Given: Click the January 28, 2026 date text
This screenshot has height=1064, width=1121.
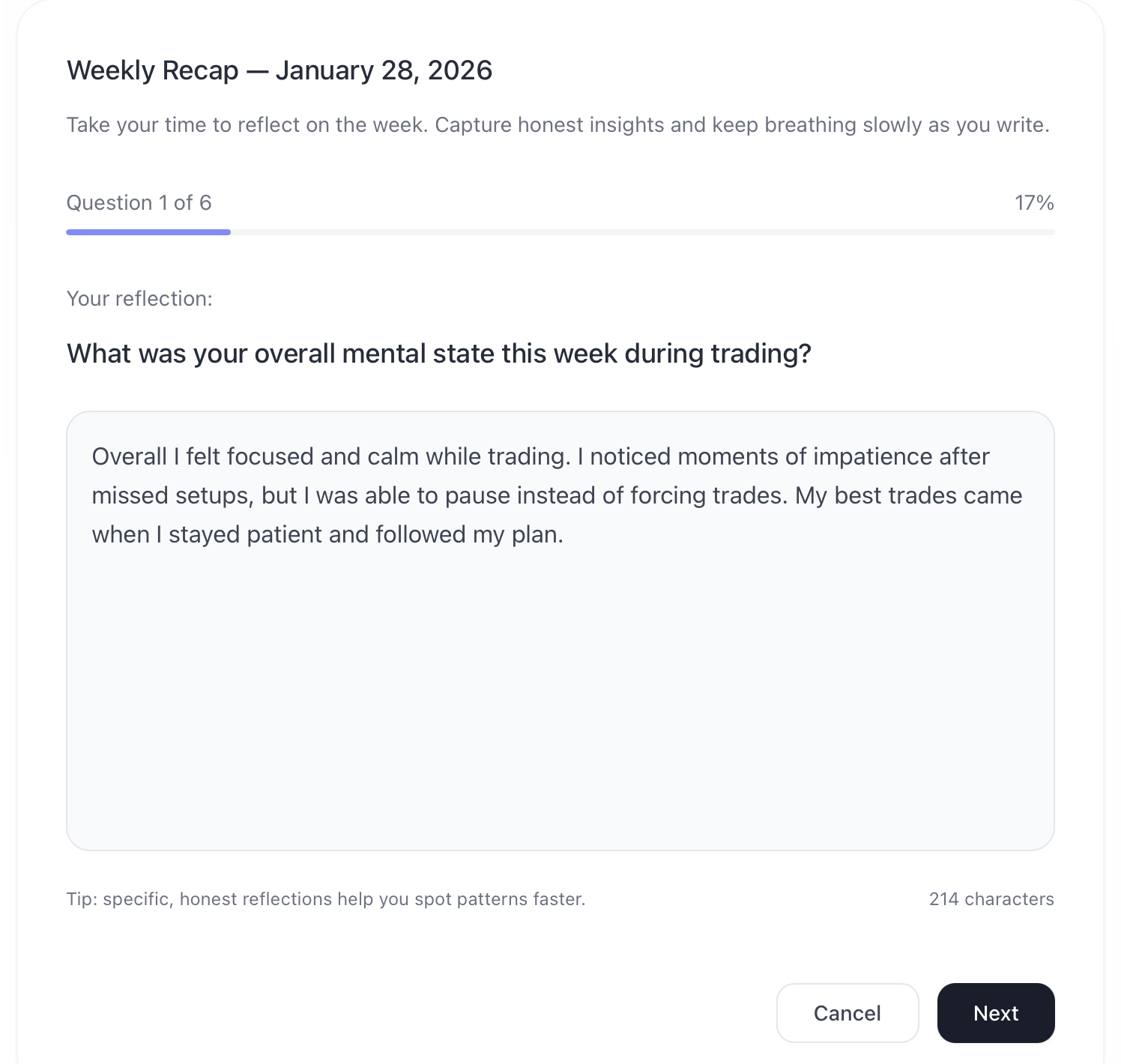Looking at the screenshot, I should click(x=384, y=70).
